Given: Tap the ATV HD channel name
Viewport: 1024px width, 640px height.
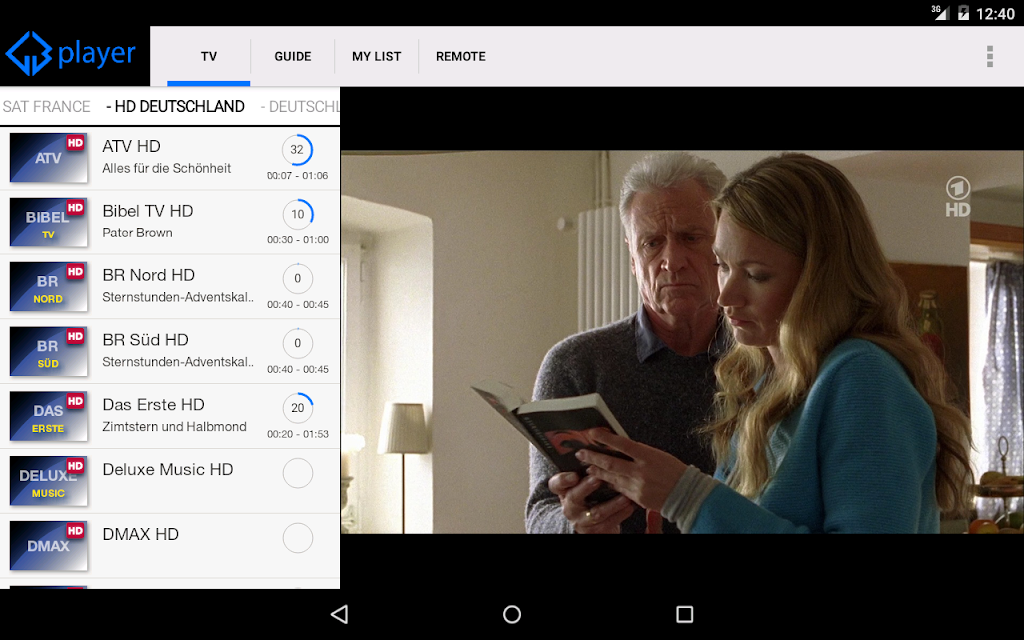Looking at the screenshot, I should click(131, 146).
